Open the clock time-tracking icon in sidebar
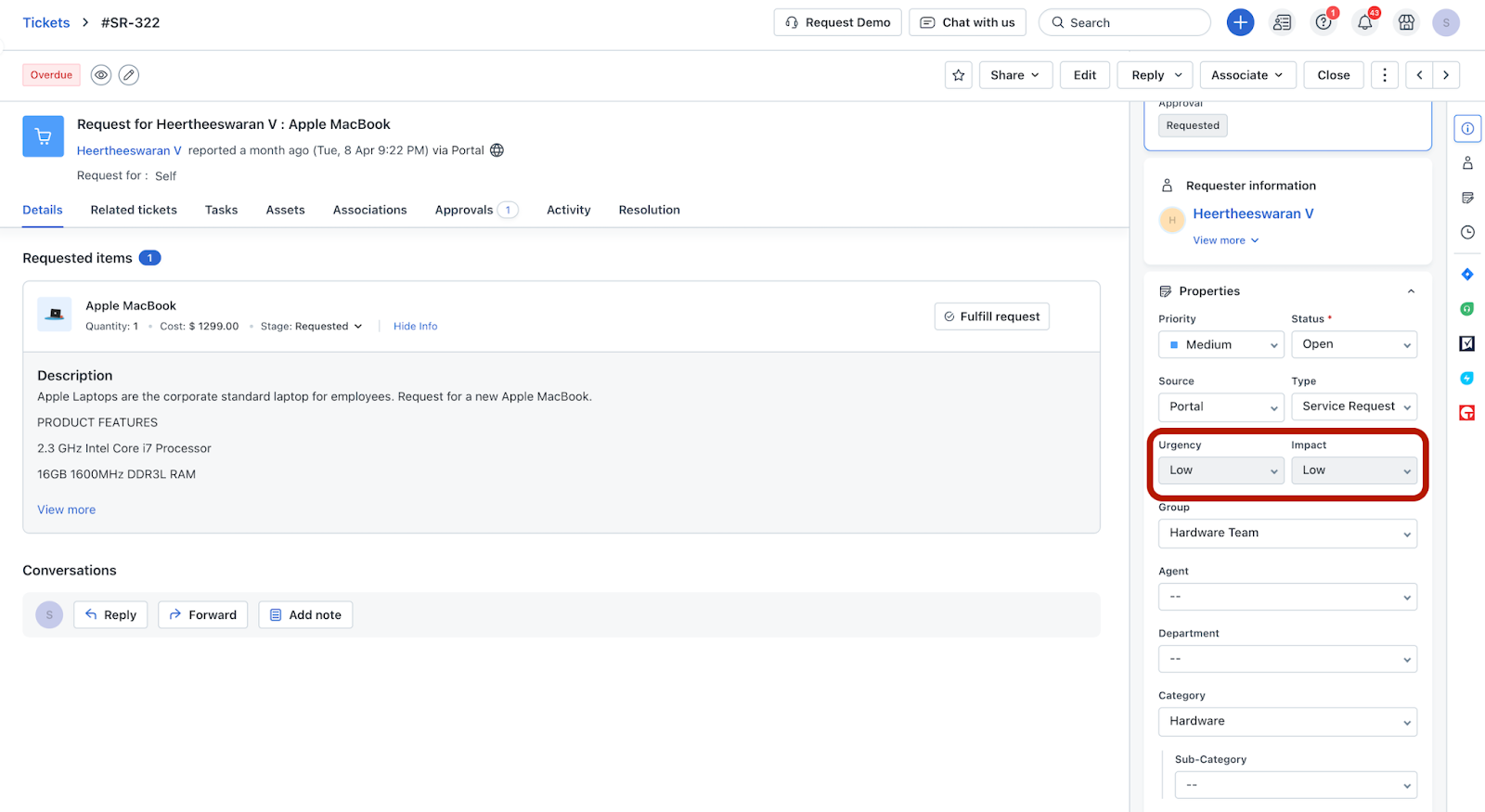Viewport: 1485px width, 812px height. pyautogui.click(x=1467, y=232)
